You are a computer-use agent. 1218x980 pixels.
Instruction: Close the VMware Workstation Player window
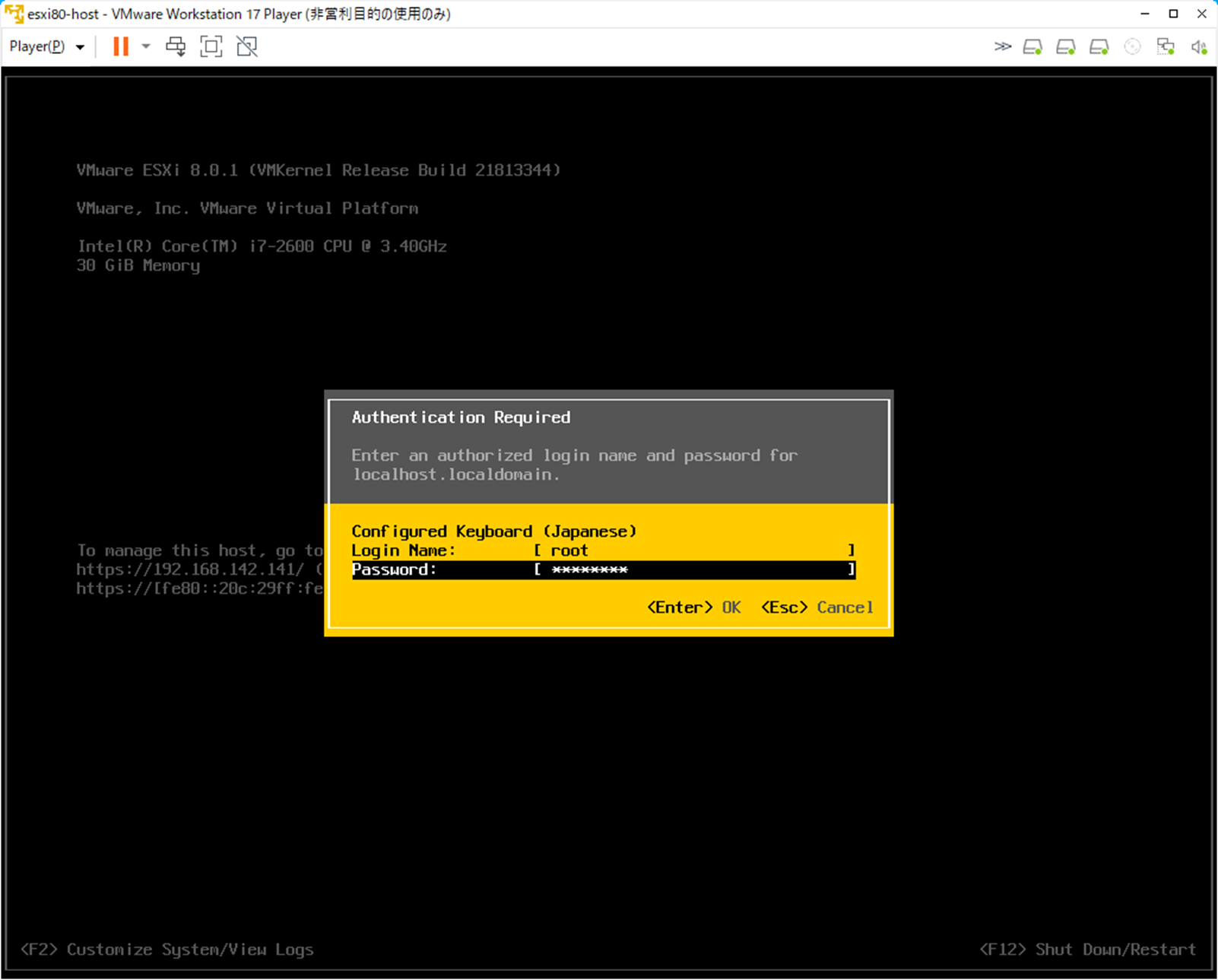[1202, 14]
